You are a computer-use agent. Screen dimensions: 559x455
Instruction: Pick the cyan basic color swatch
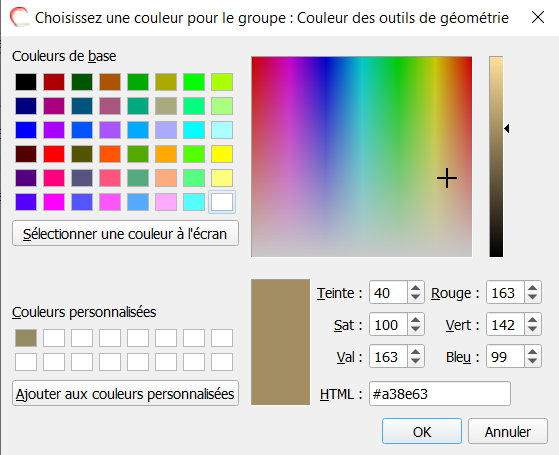click(x=194, y=130)
